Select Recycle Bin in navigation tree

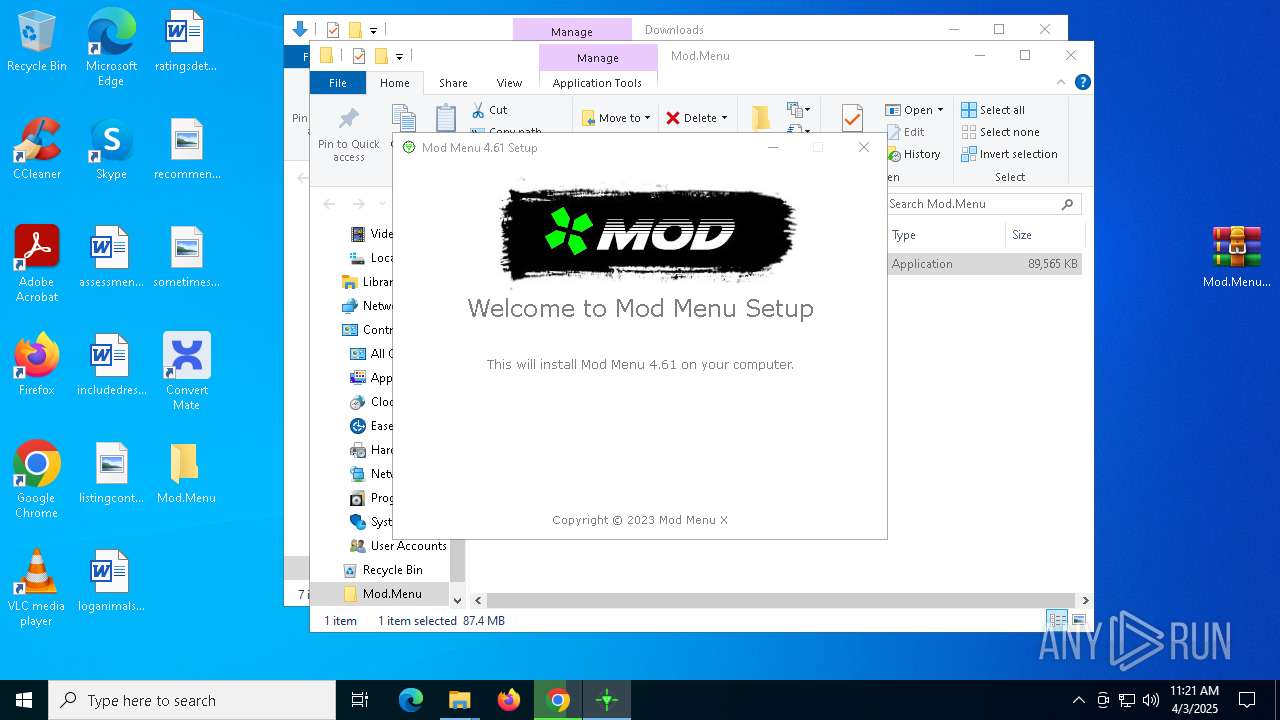pyautogui.click(x=384, y=570)
